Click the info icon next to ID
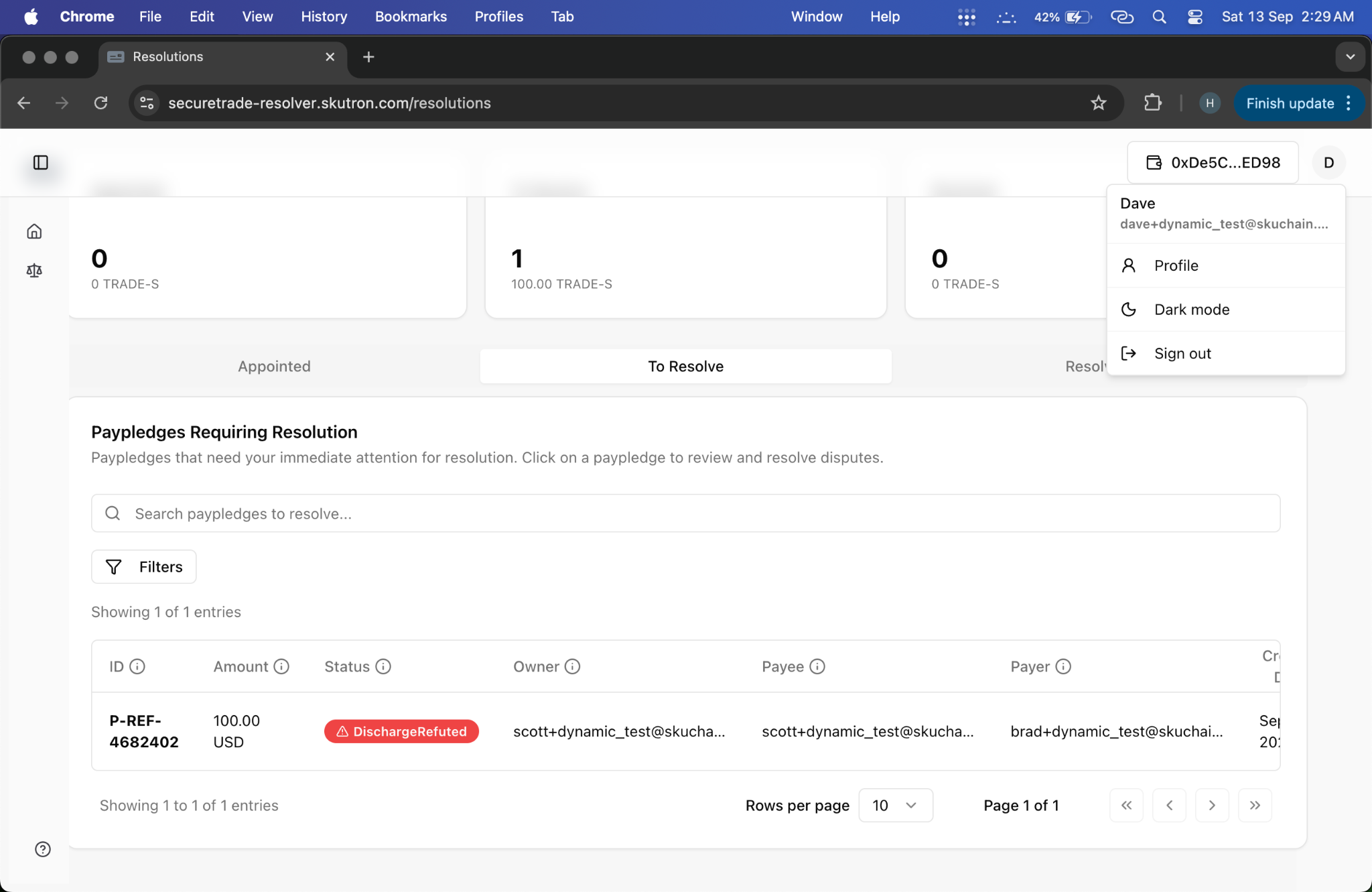This screenshot has height=892, width=1372. 137,666
